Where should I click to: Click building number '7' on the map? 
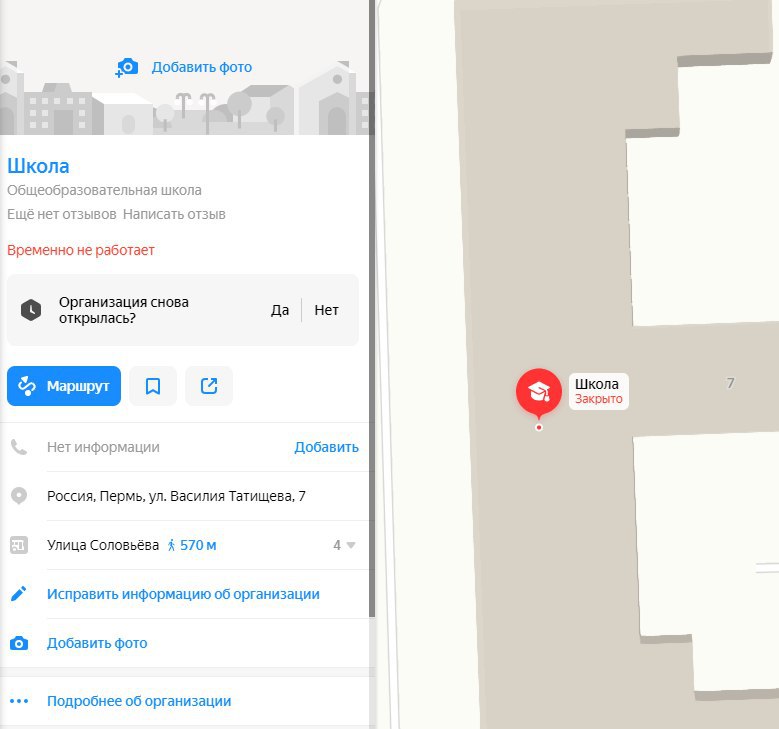(x=730, y=383)
